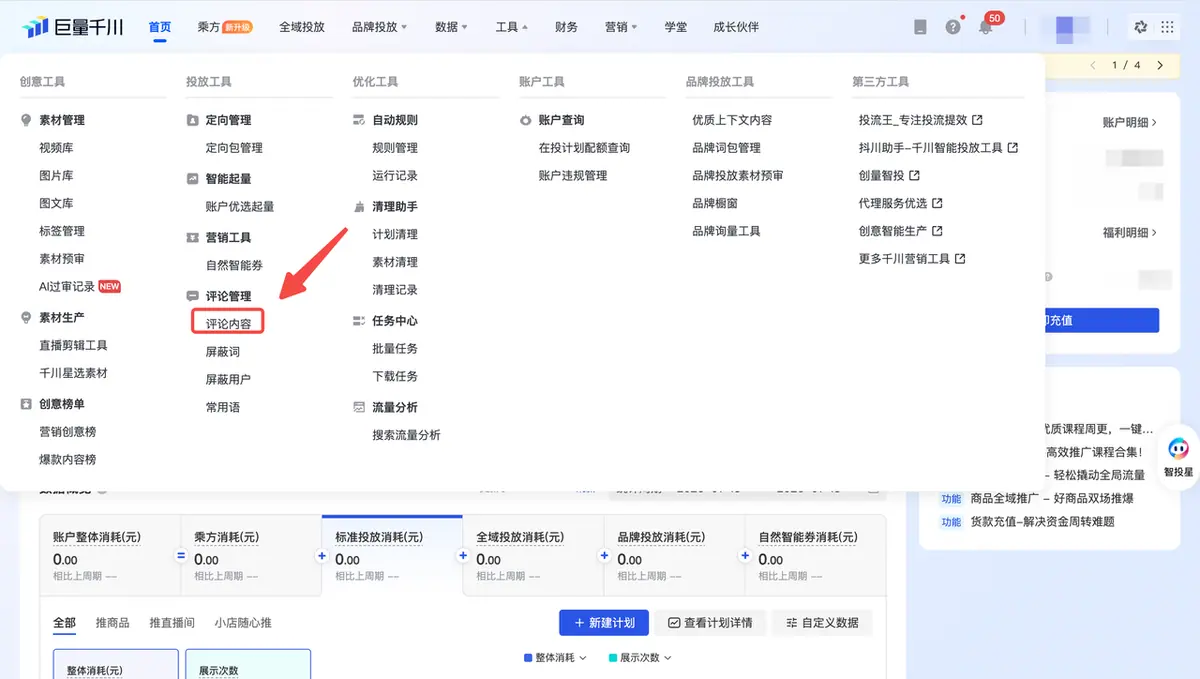Open 屏蔽词 item
1200x679 pixels.
(223, 352)
